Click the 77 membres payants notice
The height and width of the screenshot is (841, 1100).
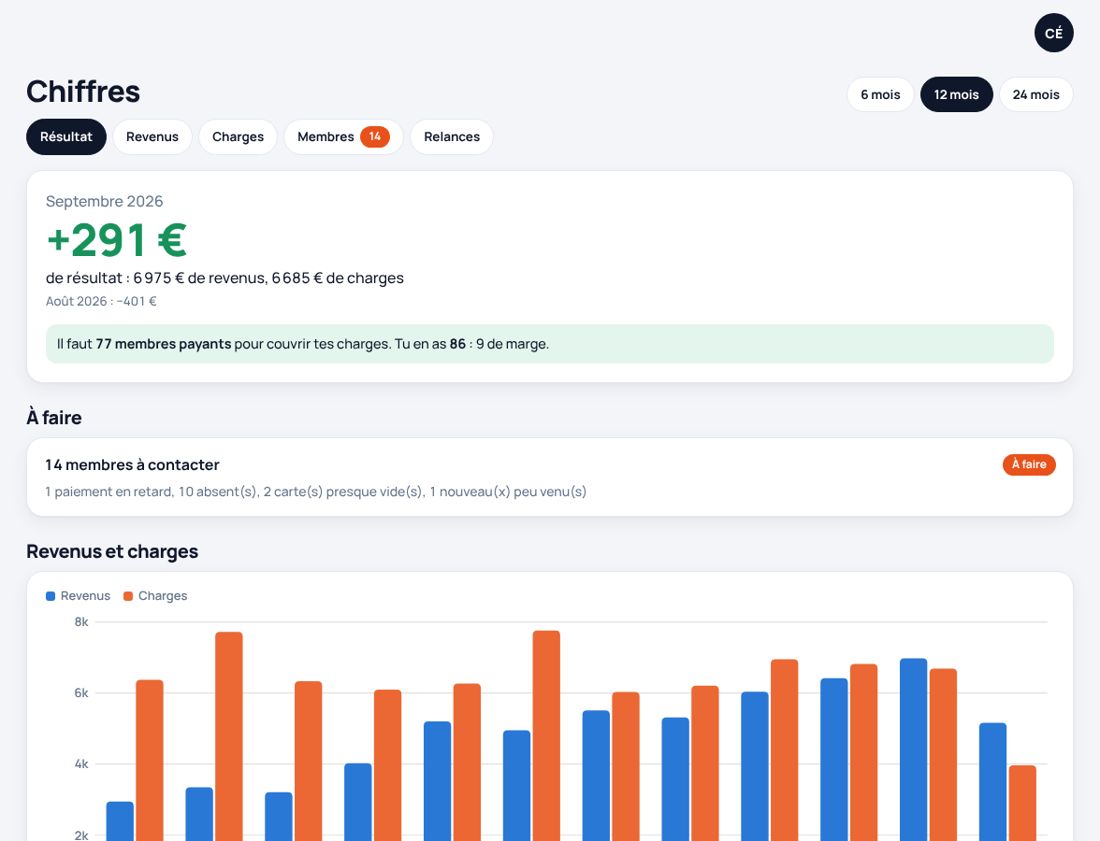point(550,344)
